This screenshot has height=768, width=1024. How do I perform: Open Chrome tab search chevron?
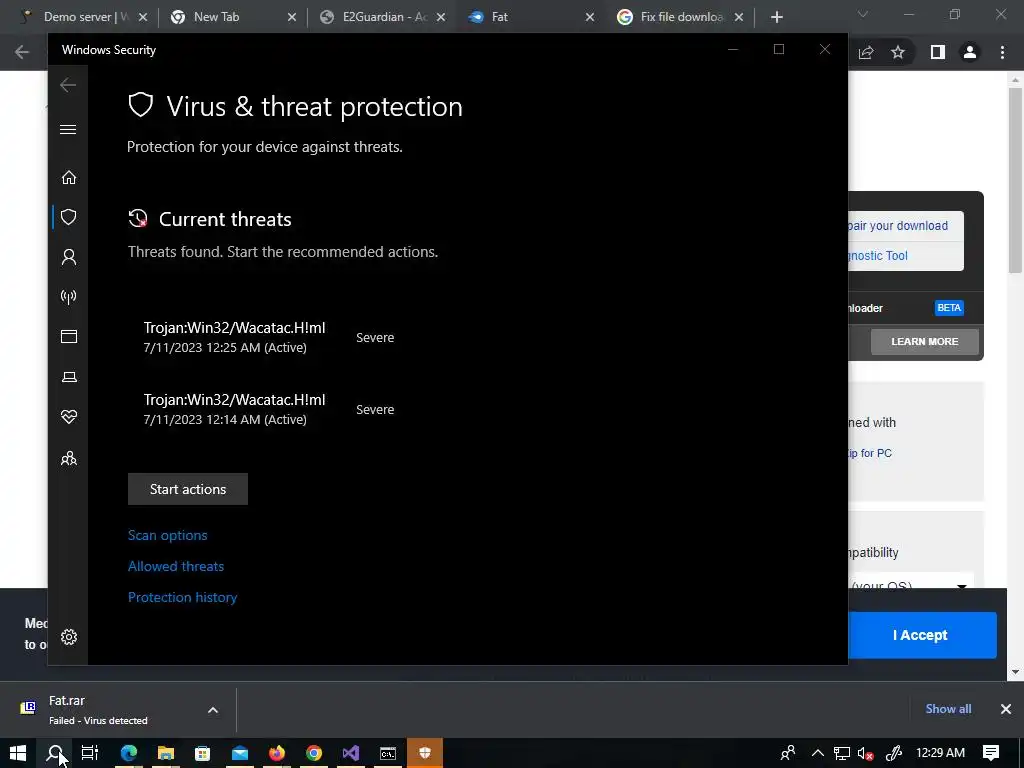863,14
